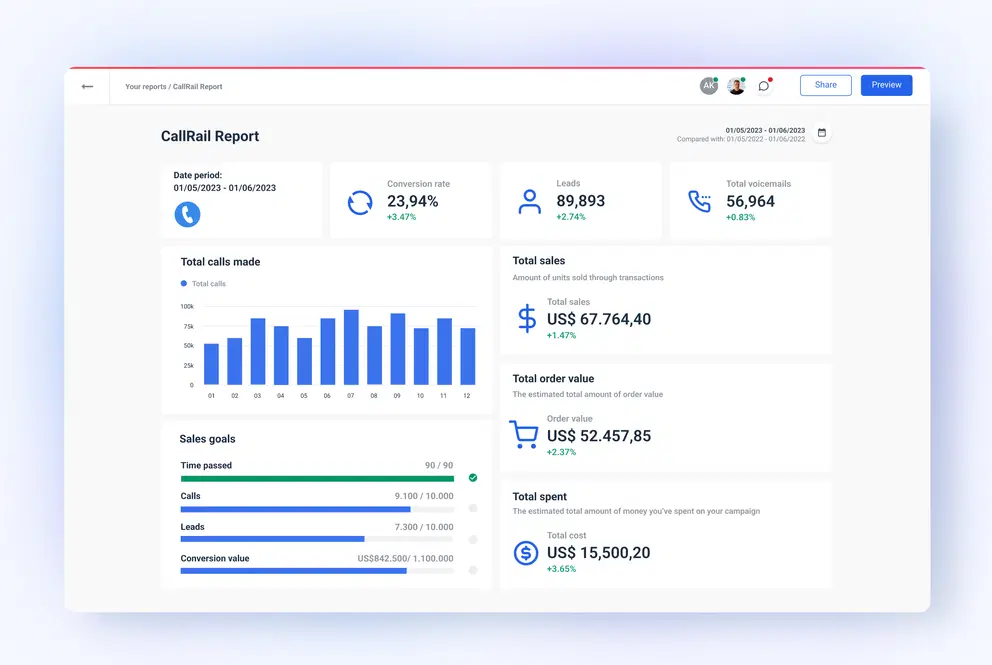Screen dimensions: 992x665
Task: Click the green Time passed checkmark
Action: tap(473, 478)
